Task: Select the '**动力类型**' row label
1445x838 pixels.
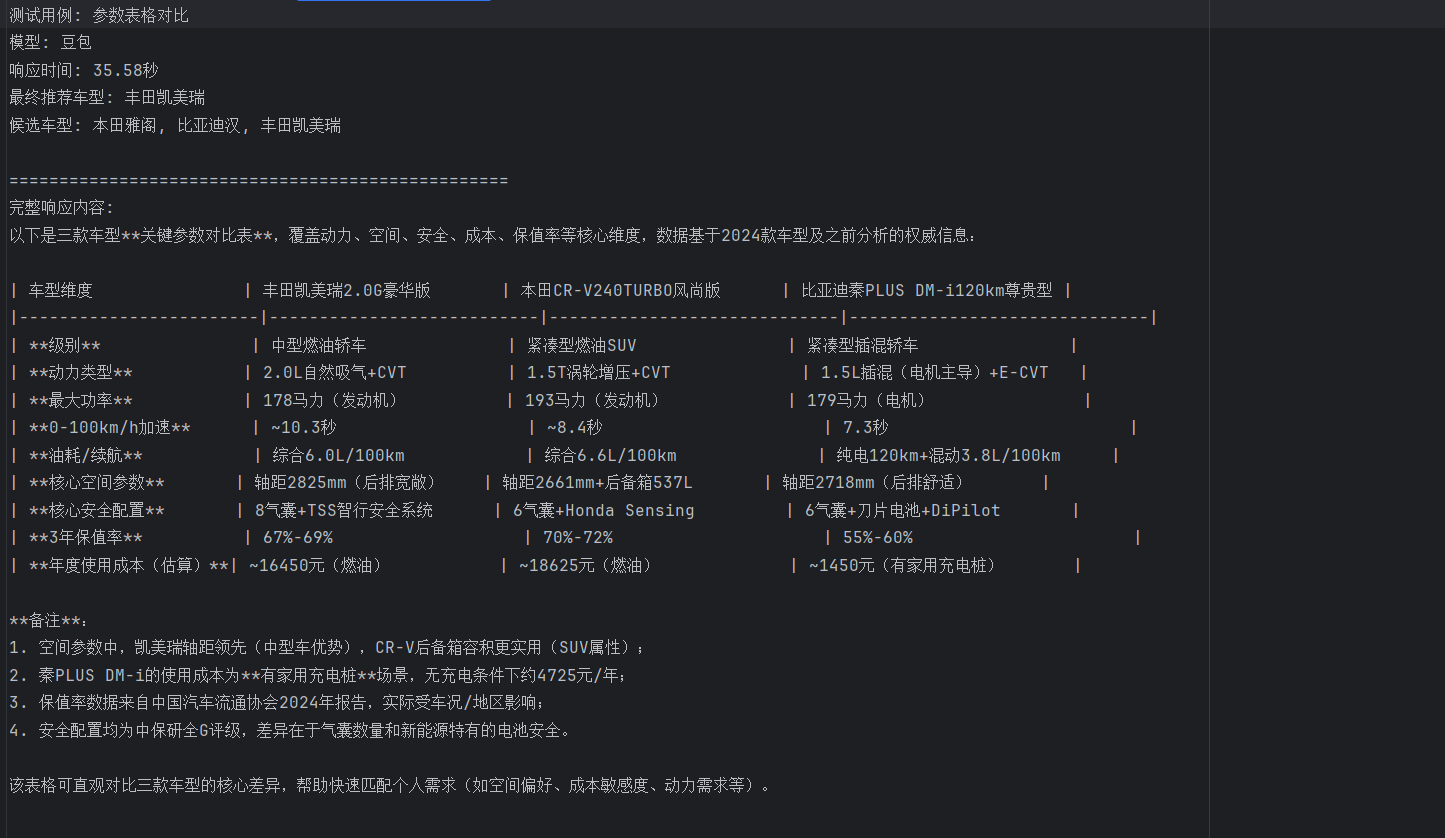Action: pyautogui.click(x=81, y=372)
